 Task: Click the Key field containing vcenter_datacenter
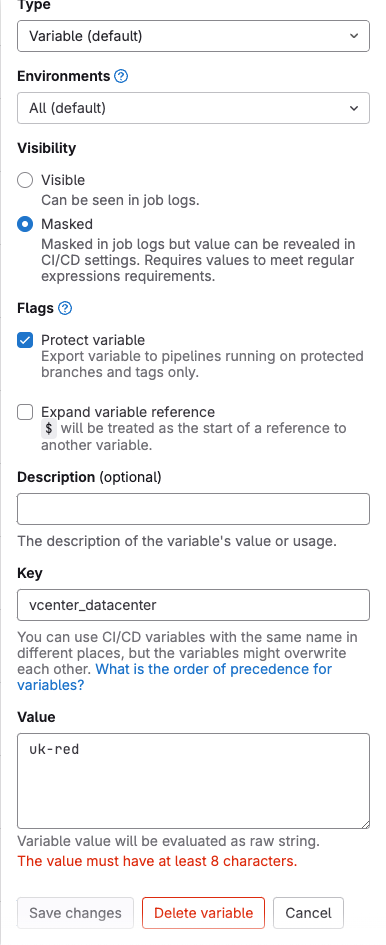click(193, 605)
